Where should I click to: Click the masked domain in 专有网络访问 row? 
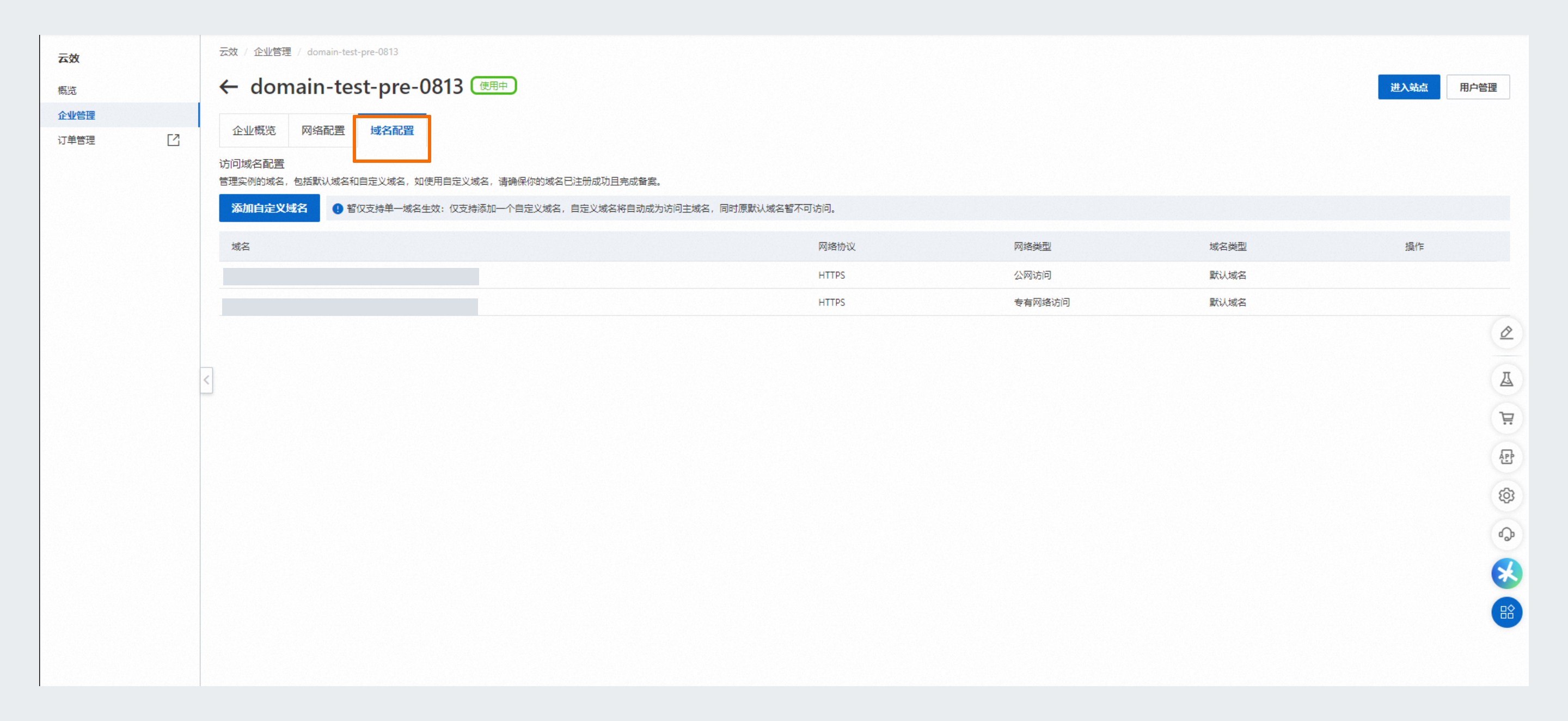[x=350, y=306]
